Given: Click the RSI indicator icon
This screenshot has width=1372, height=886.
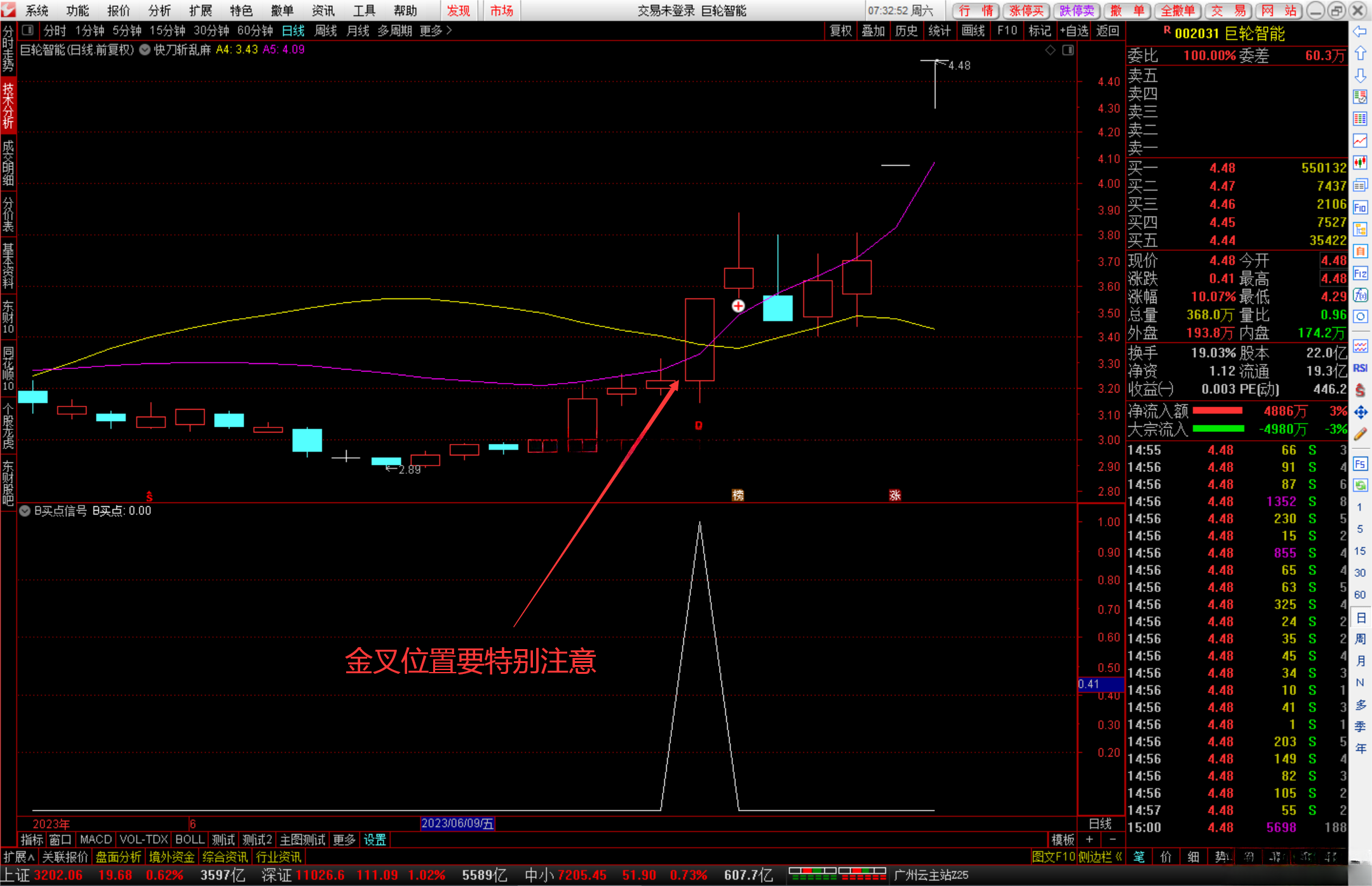Looking at the screenshot, I should pos(1360,368).
